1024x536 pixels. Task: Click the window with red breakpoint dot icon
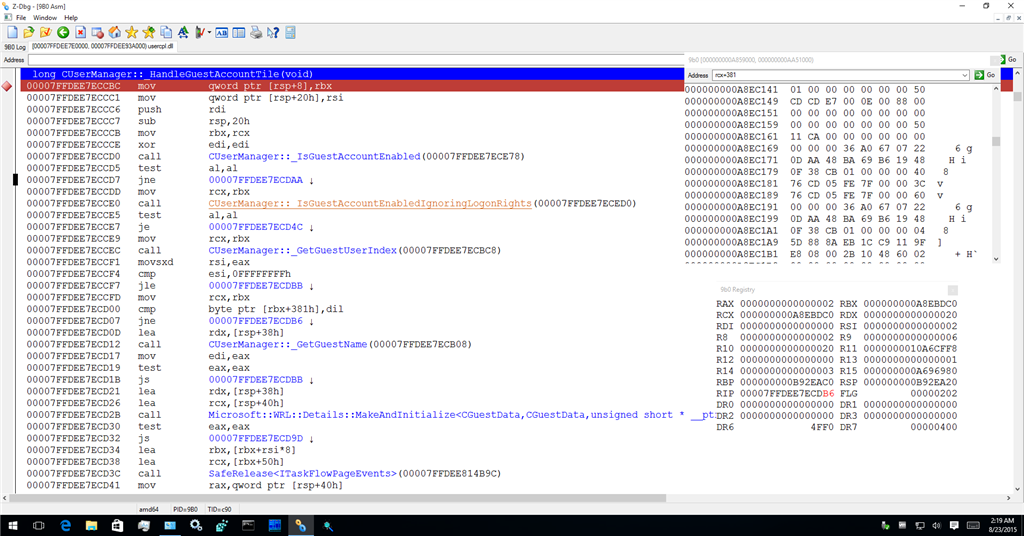coord(97,32)
